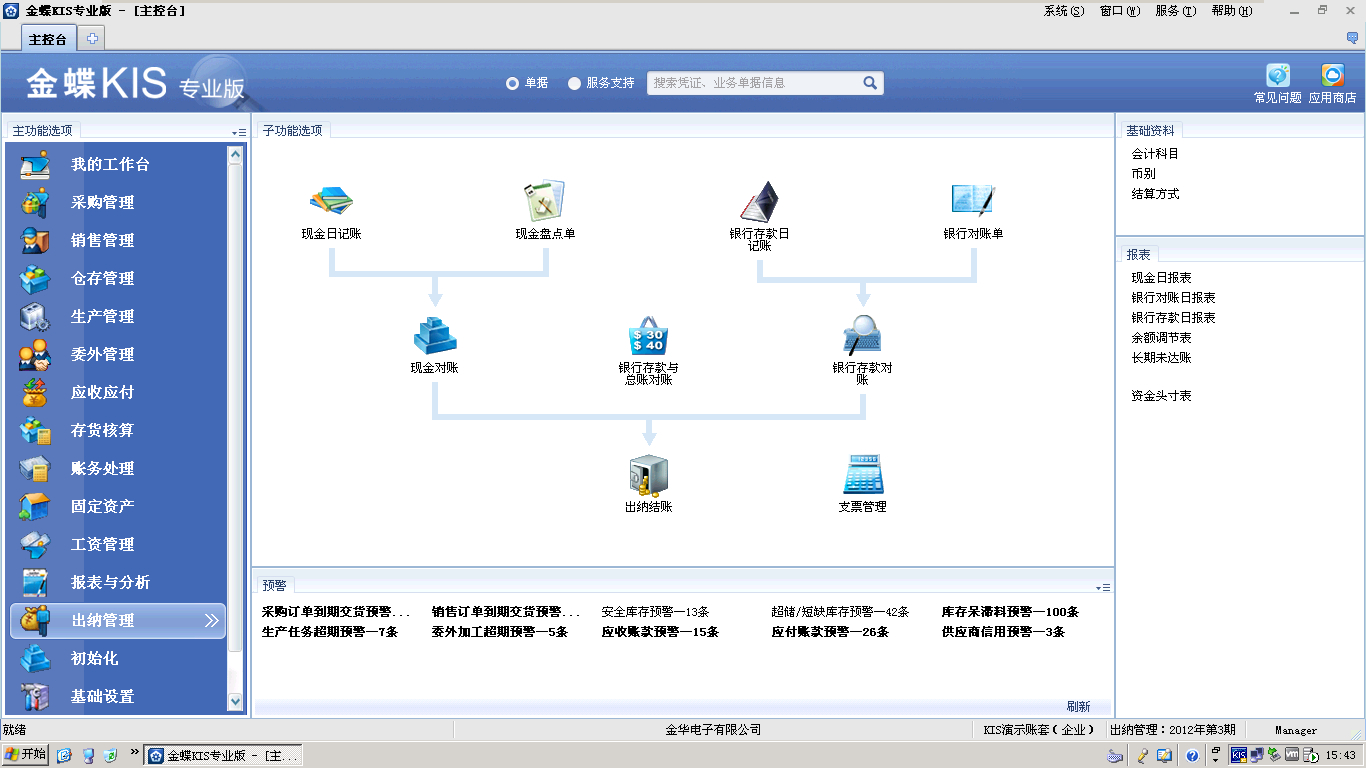Open the 银行对账日报表 report
Viewport: 1366px width, 768px height.
(x=1173, y=298)
